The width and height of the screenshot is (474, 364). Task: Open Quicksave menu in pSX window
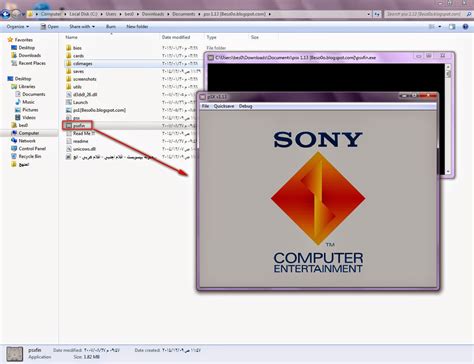224,106
